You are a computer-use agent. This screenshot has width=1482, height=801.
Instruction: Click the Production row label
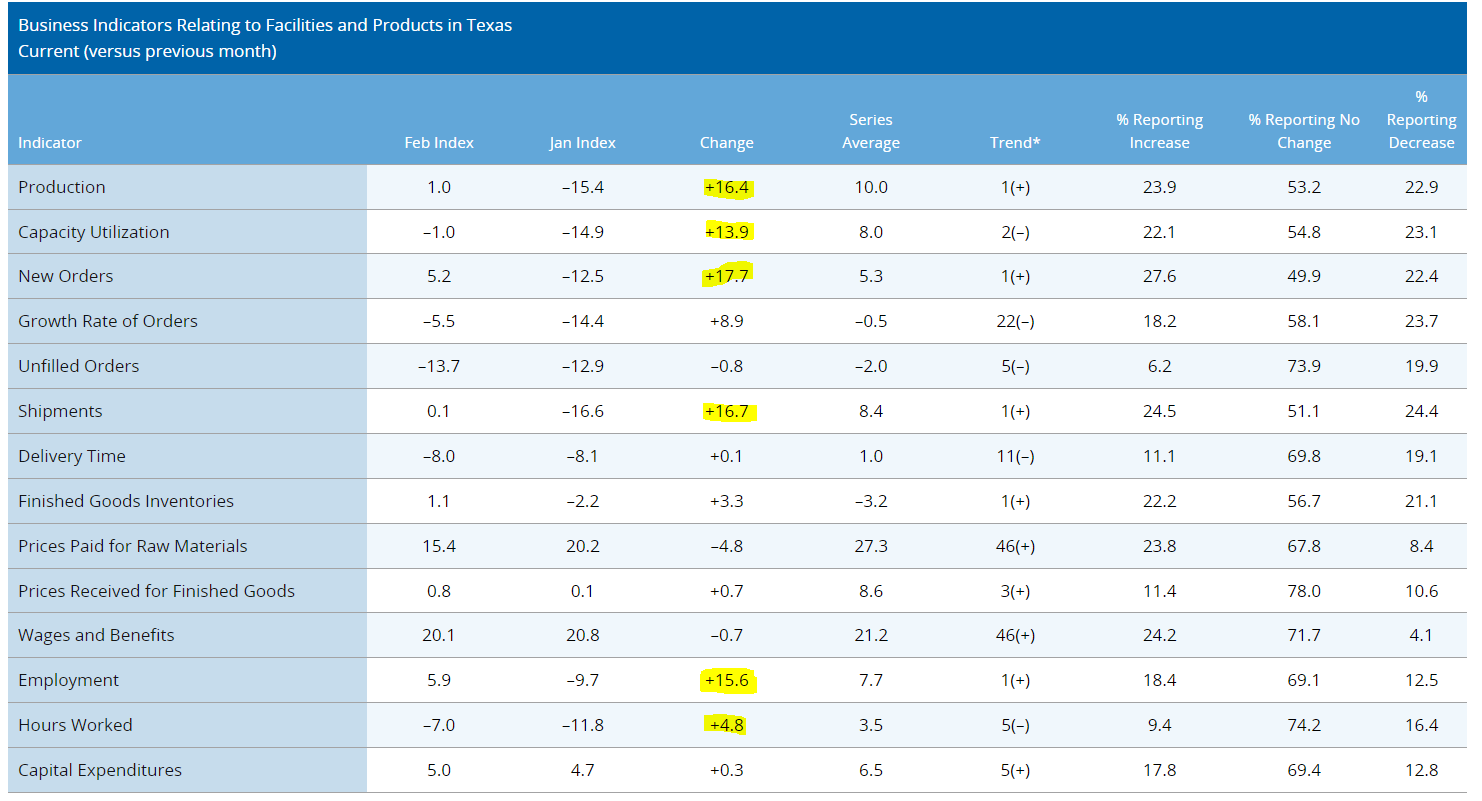click(x=62, y=187)
